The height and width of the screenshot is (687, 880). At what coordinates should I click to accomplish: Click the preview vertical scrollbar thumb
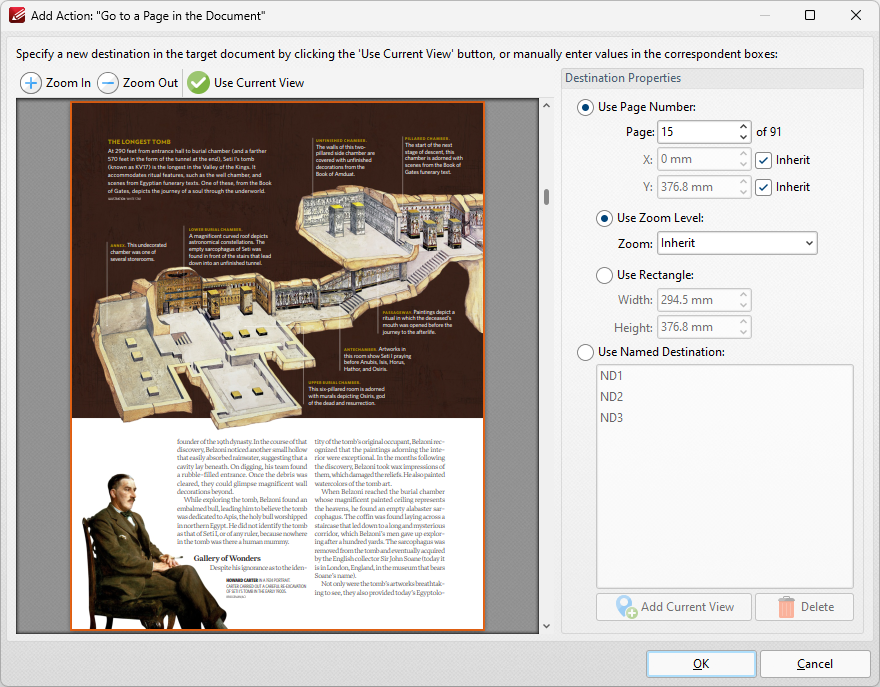point(547,197)
